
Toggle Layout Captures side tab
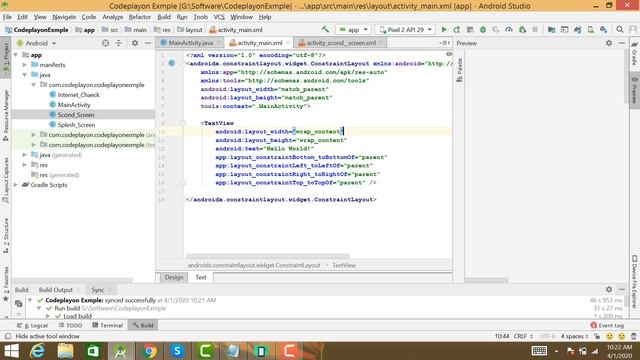[x=6, y=180]
